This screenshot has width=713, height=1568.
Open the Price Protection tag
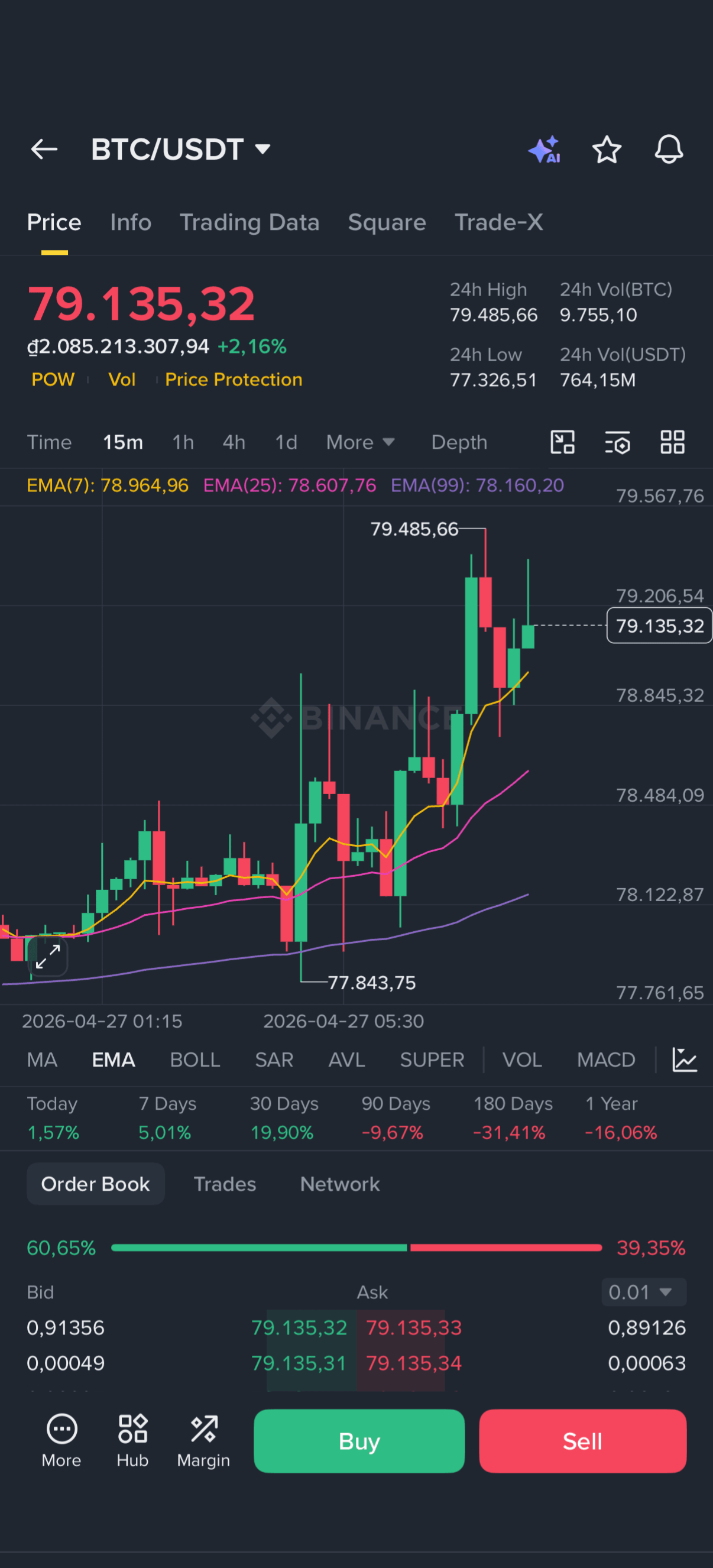coord(234,379)
